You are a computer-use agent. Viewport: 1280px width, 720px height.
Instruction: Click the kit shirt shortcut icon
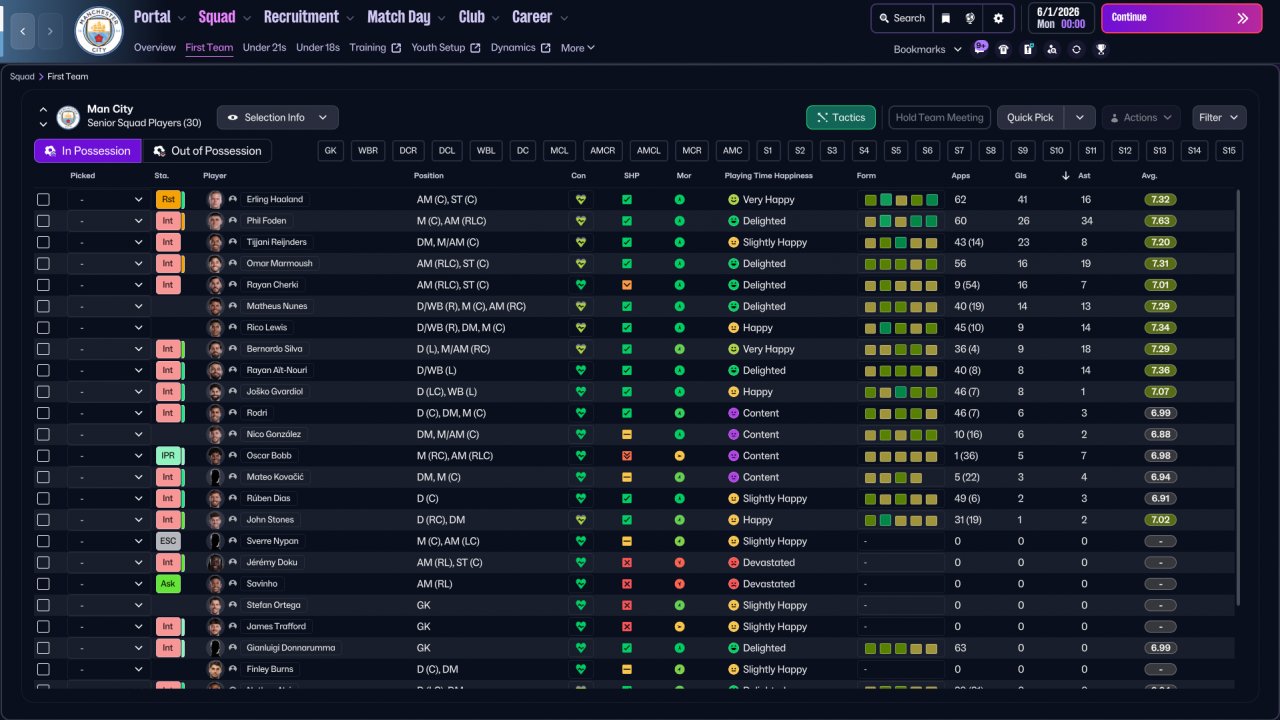[x=1004, y=49]
